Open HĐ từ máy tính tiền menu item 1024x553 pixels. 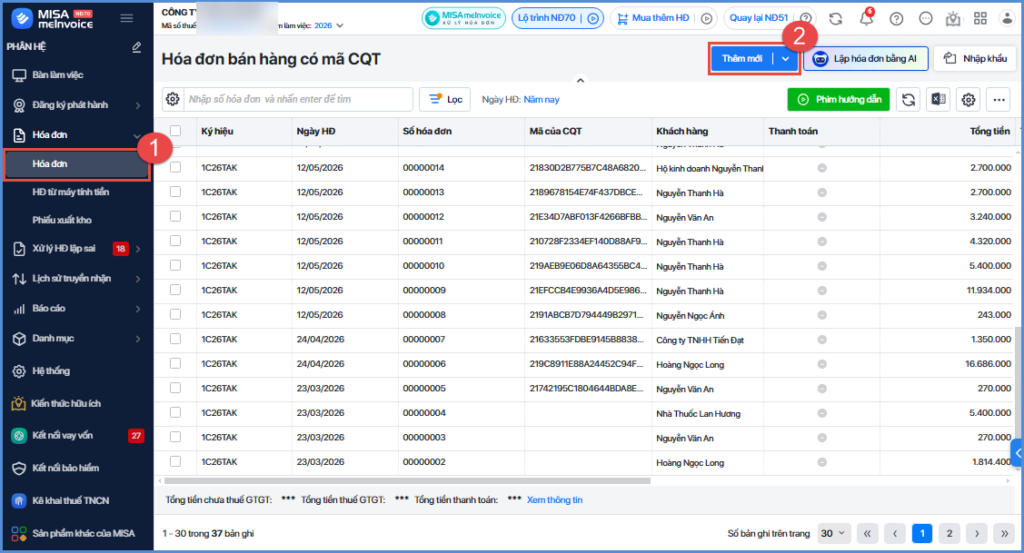pyautogui.click(x=77, y=192)
